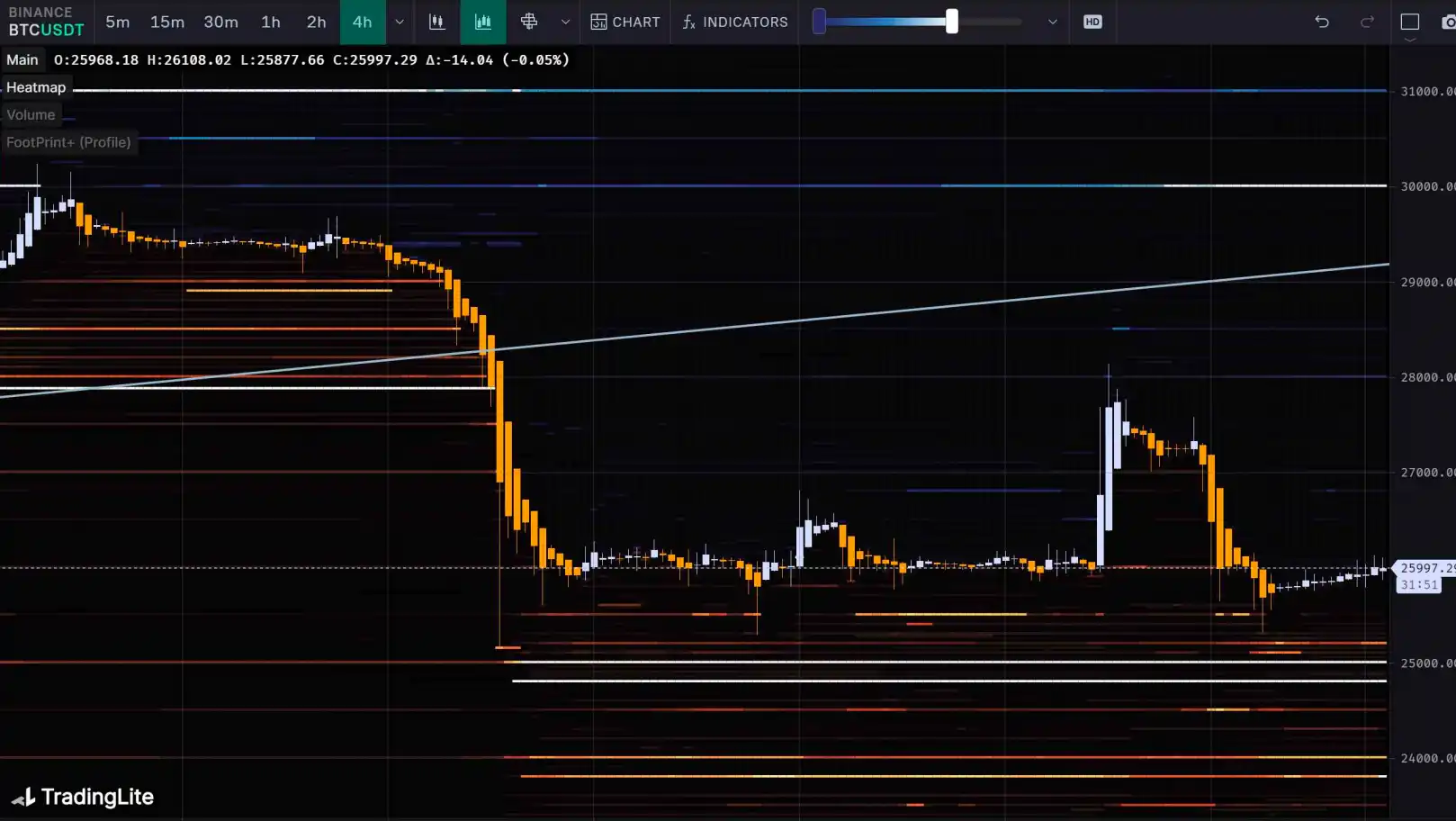Select the 30m timeframe
The image size is (1456, 821).
click(x=220, y=22)
